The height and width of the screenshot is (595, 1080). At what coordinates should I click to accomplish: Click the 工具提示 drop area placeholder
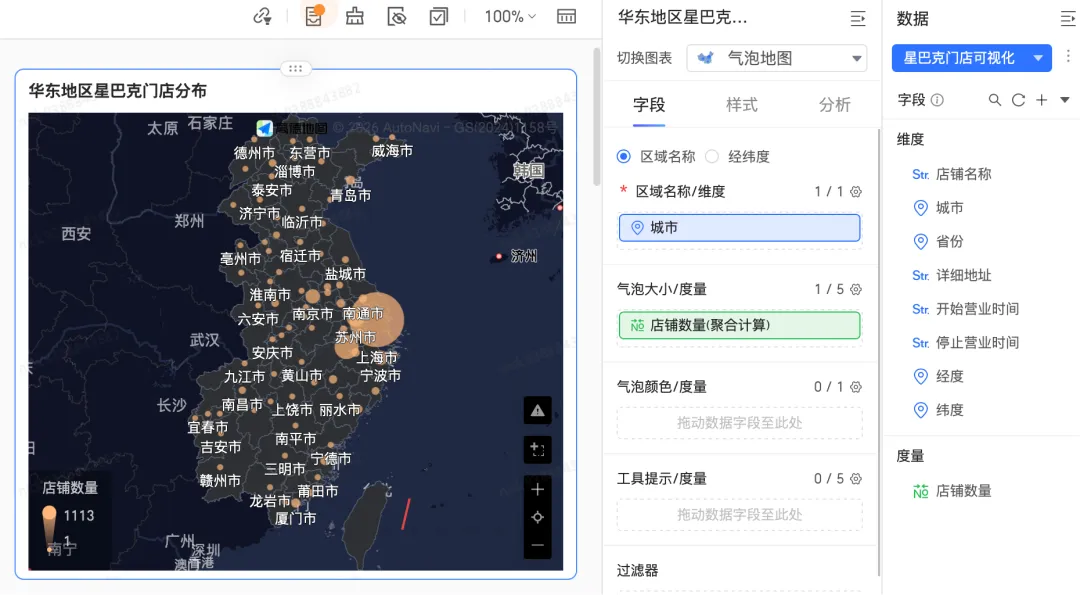tap(740, 514)
